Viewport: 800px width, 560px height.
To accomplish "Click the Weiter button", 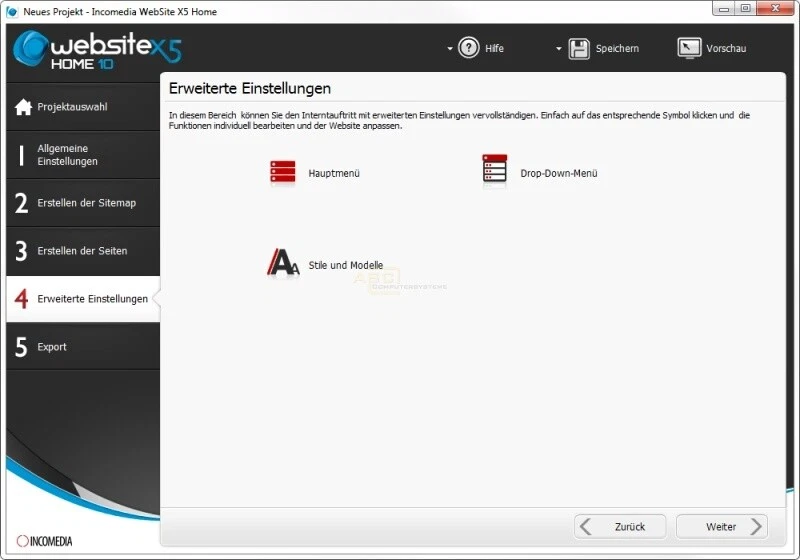I will point(722,526).
